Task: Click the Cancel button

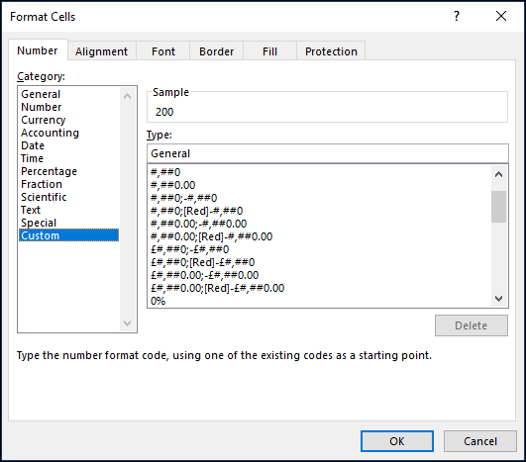Action: [x=480, y=441]
